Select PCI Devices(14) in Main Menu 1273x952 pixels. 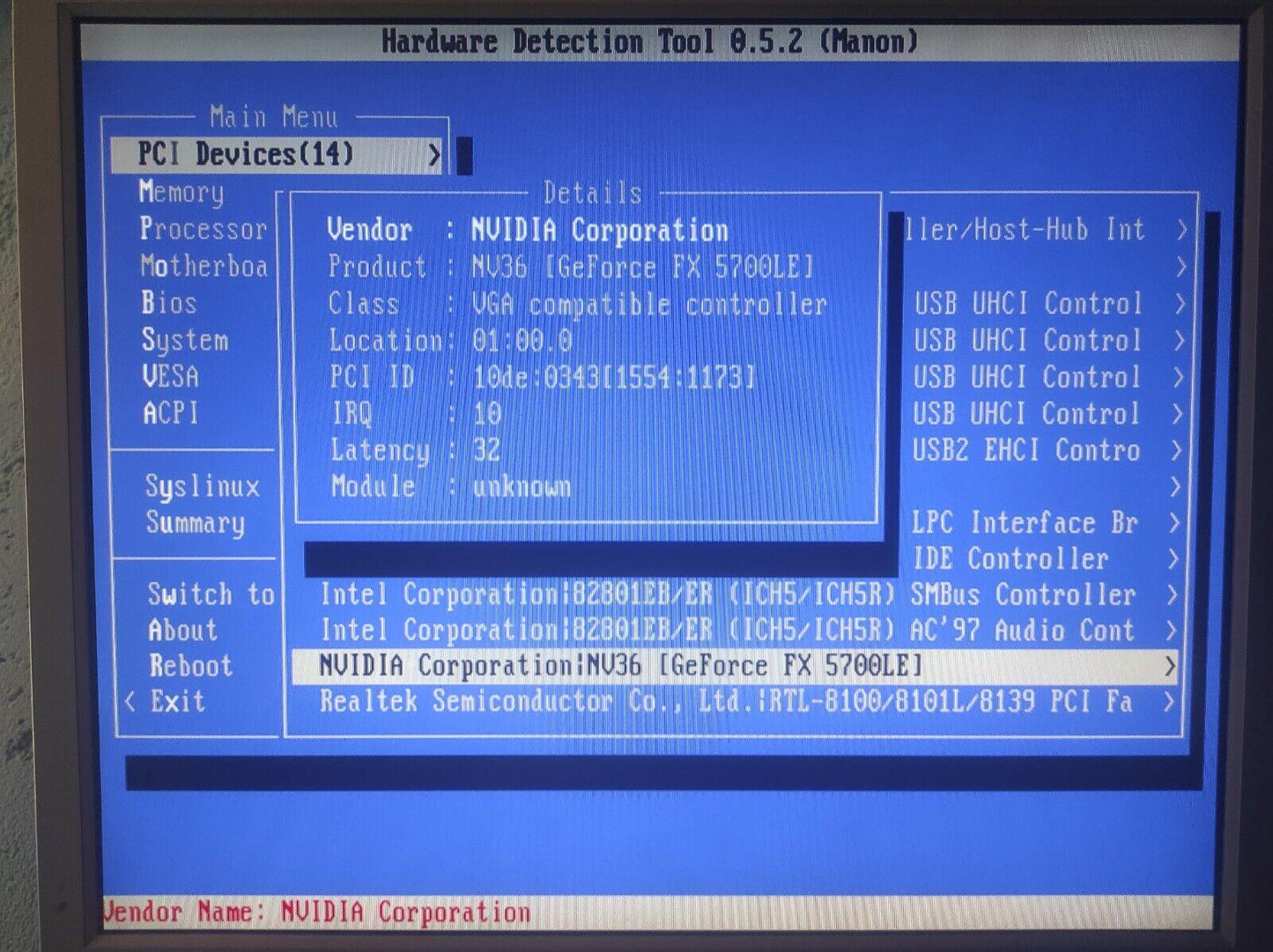point(245,155)
